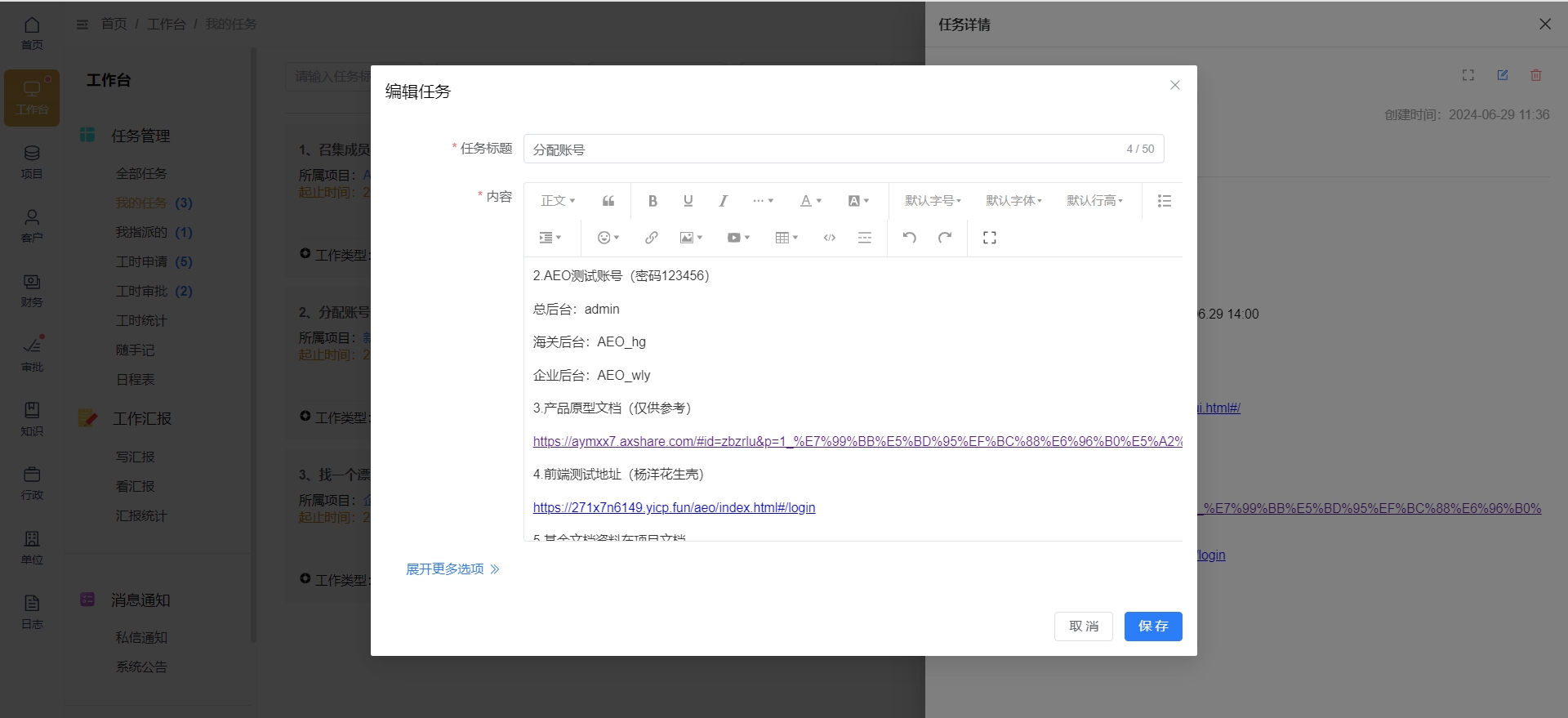Insert a horizontal divider line
The width and height of the screenshot is (1568, 718).
click(865, 238)
